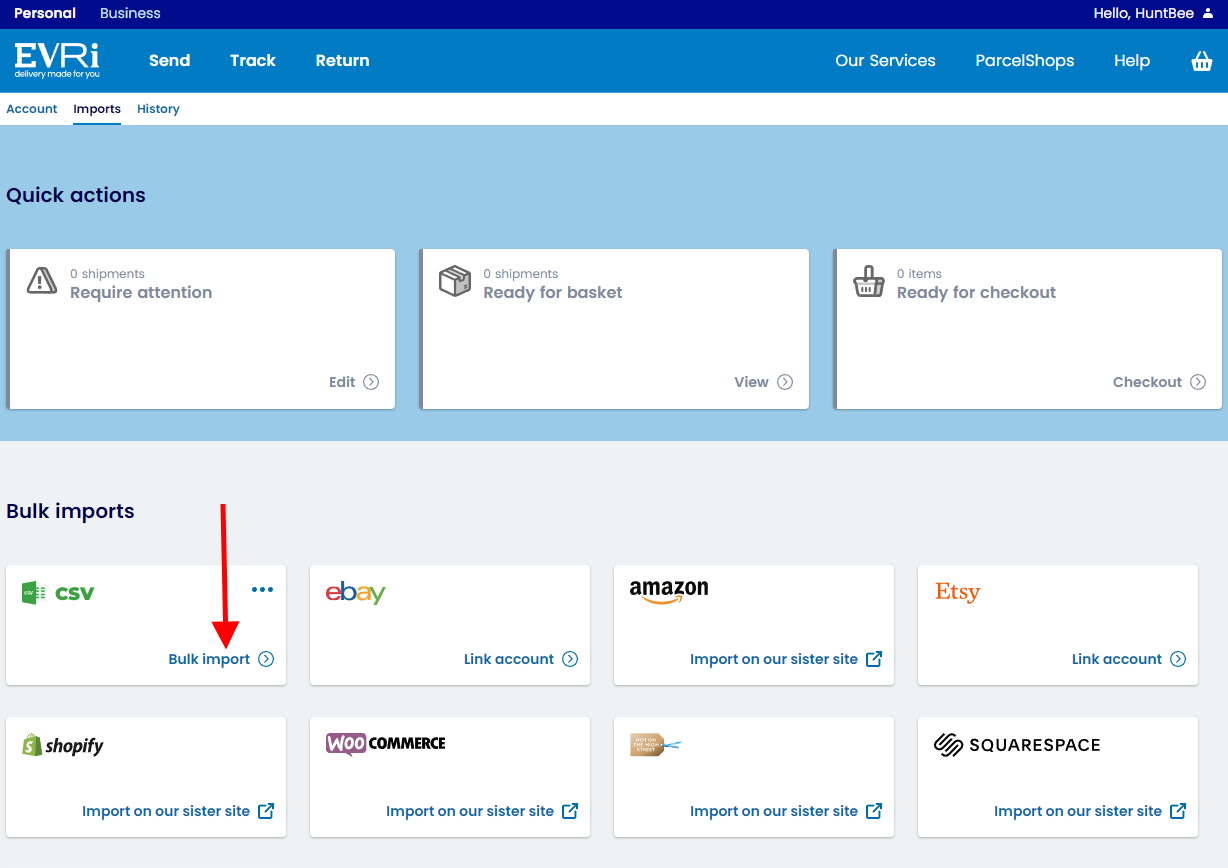The width and height of the screenshot is (1228, 868).
Task: Click the external link icon on the Not On The High Street card
Action: pyautogui.click(x=874, y=811)
